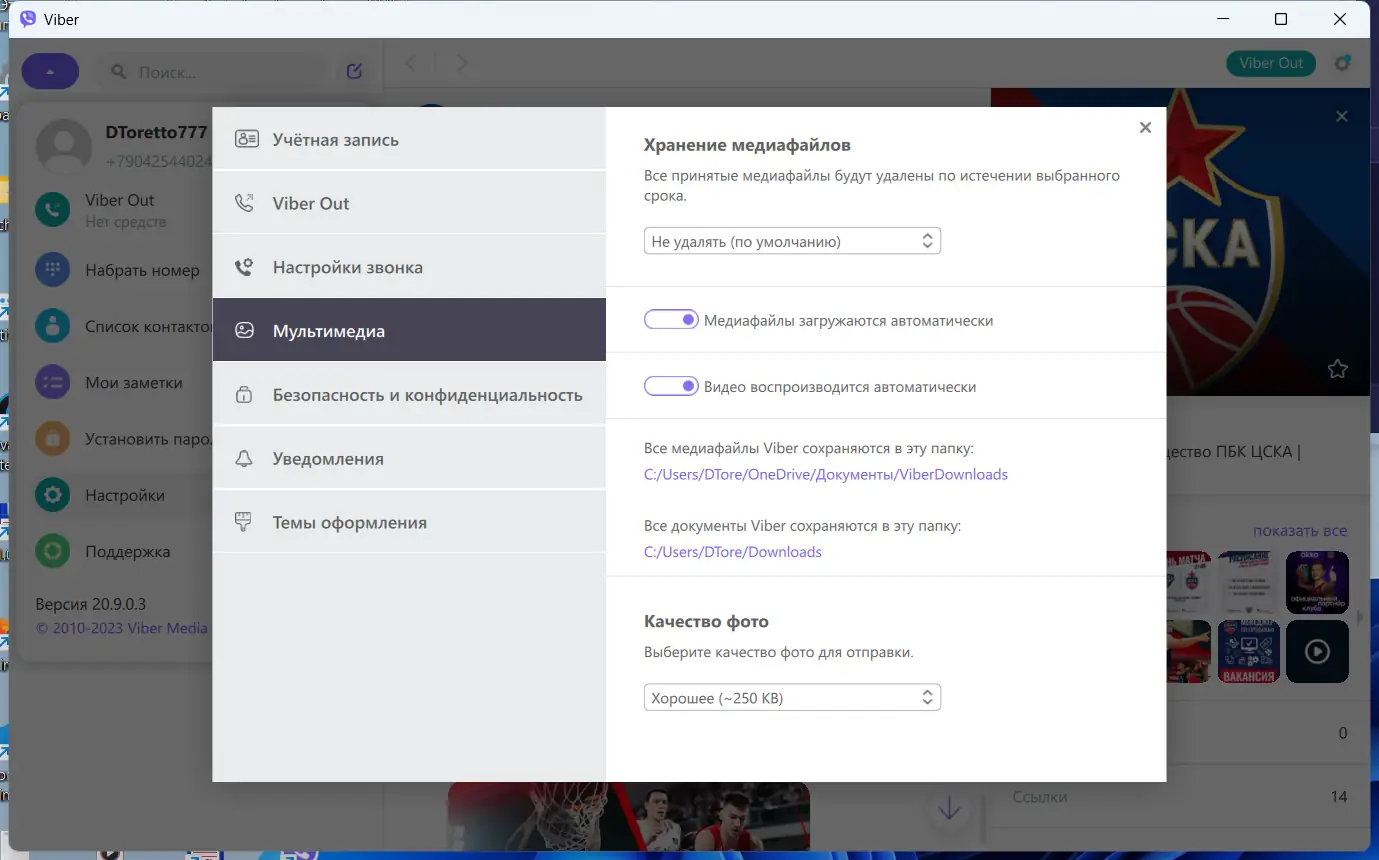Open the ViberDownloads media folder link
The height and width of the screenshot is (860, 1379).
826,474
